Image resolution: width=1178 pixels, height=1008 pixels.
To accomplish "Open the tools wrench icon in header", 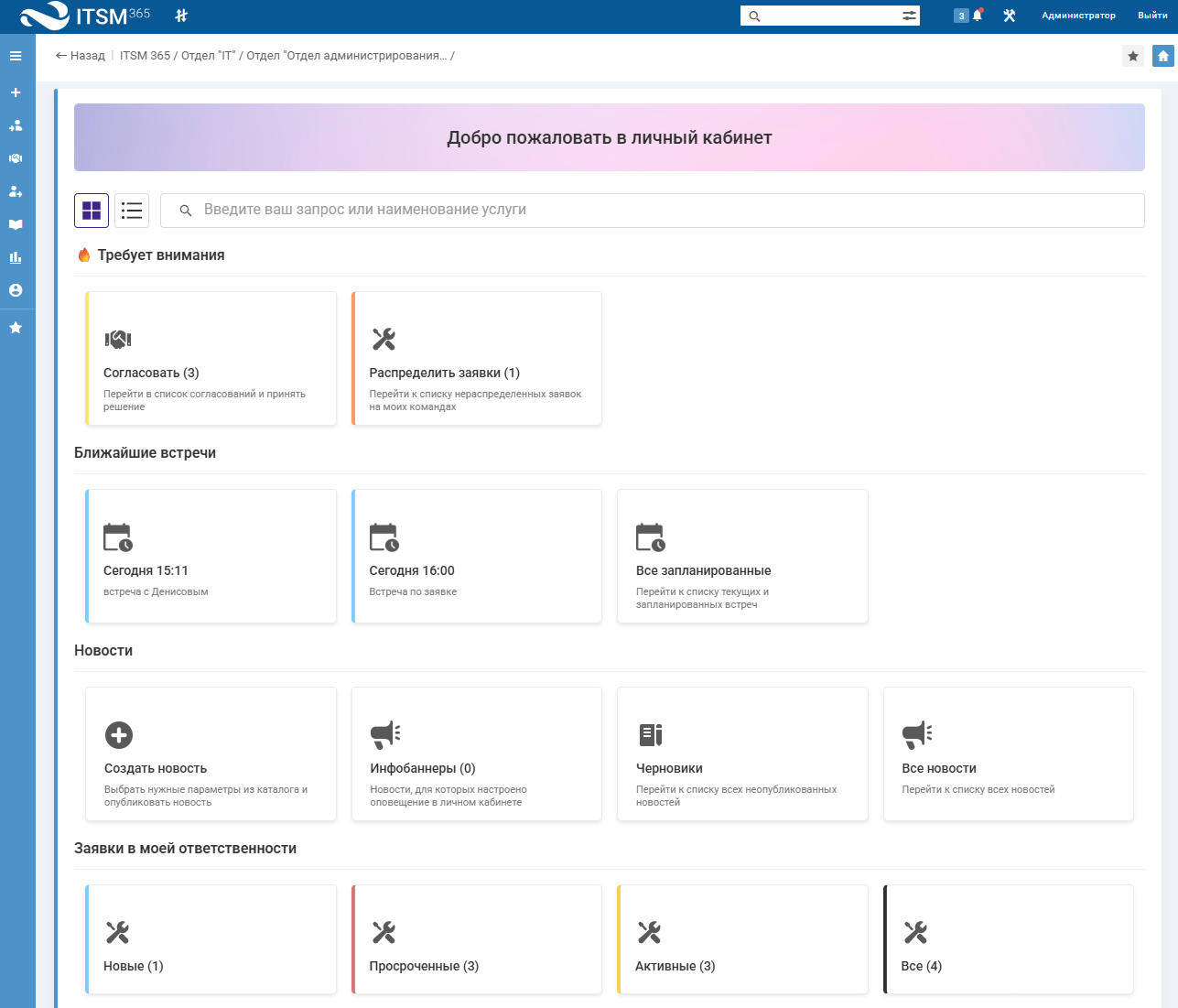I will (x=1010, y=16).
